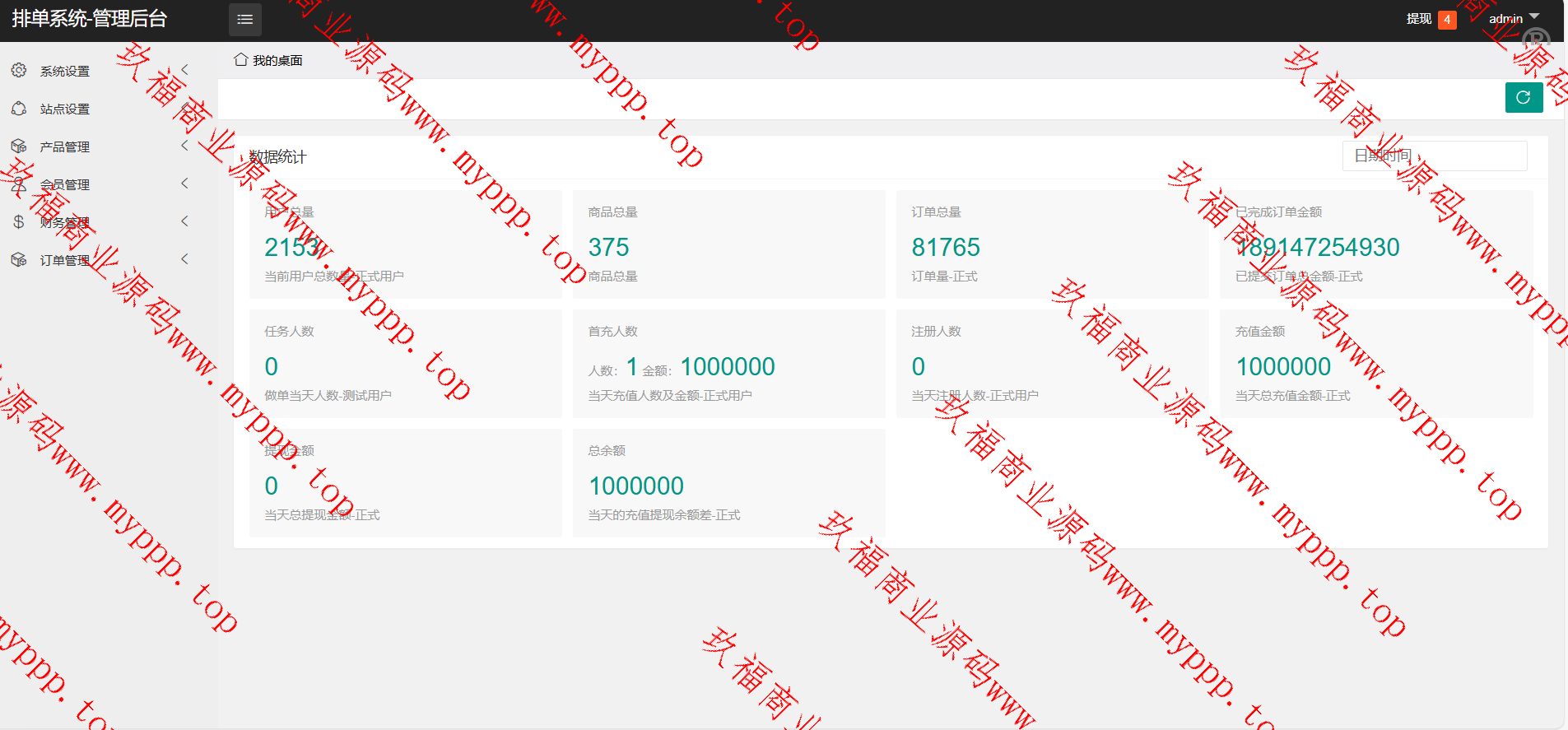Viewport: 1568px width, 730px height.
Task: Open the 站点设置 menu item
Action: point(65,109)
